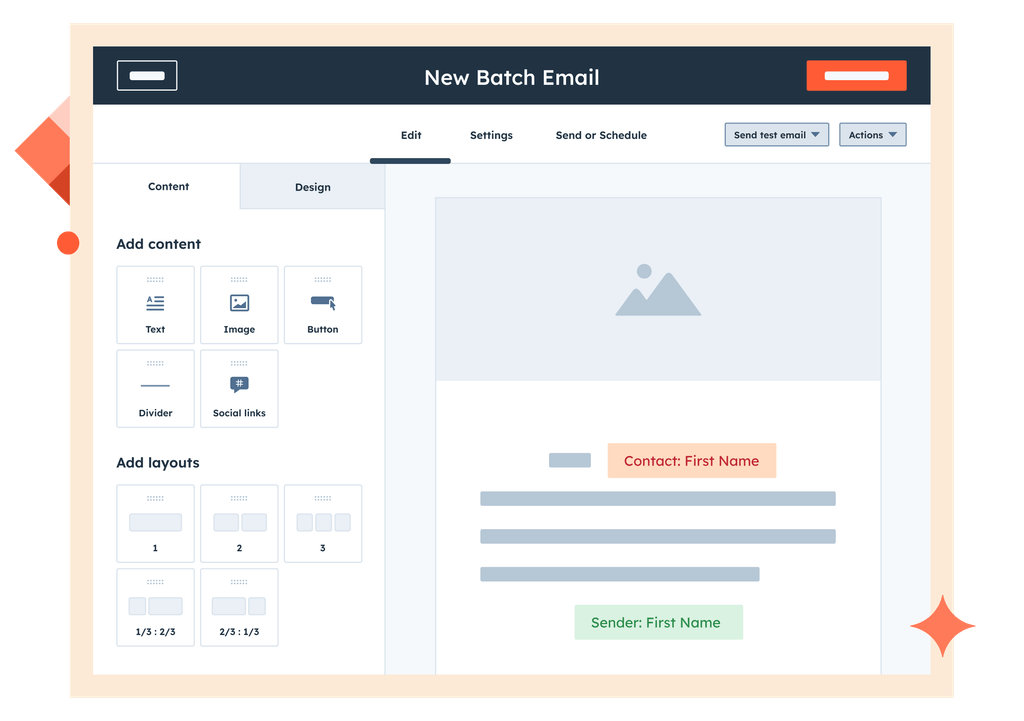Select the single-column layout
Image resolution: width=1024 pixels, height=721 pixels.
tap(155, 523)
